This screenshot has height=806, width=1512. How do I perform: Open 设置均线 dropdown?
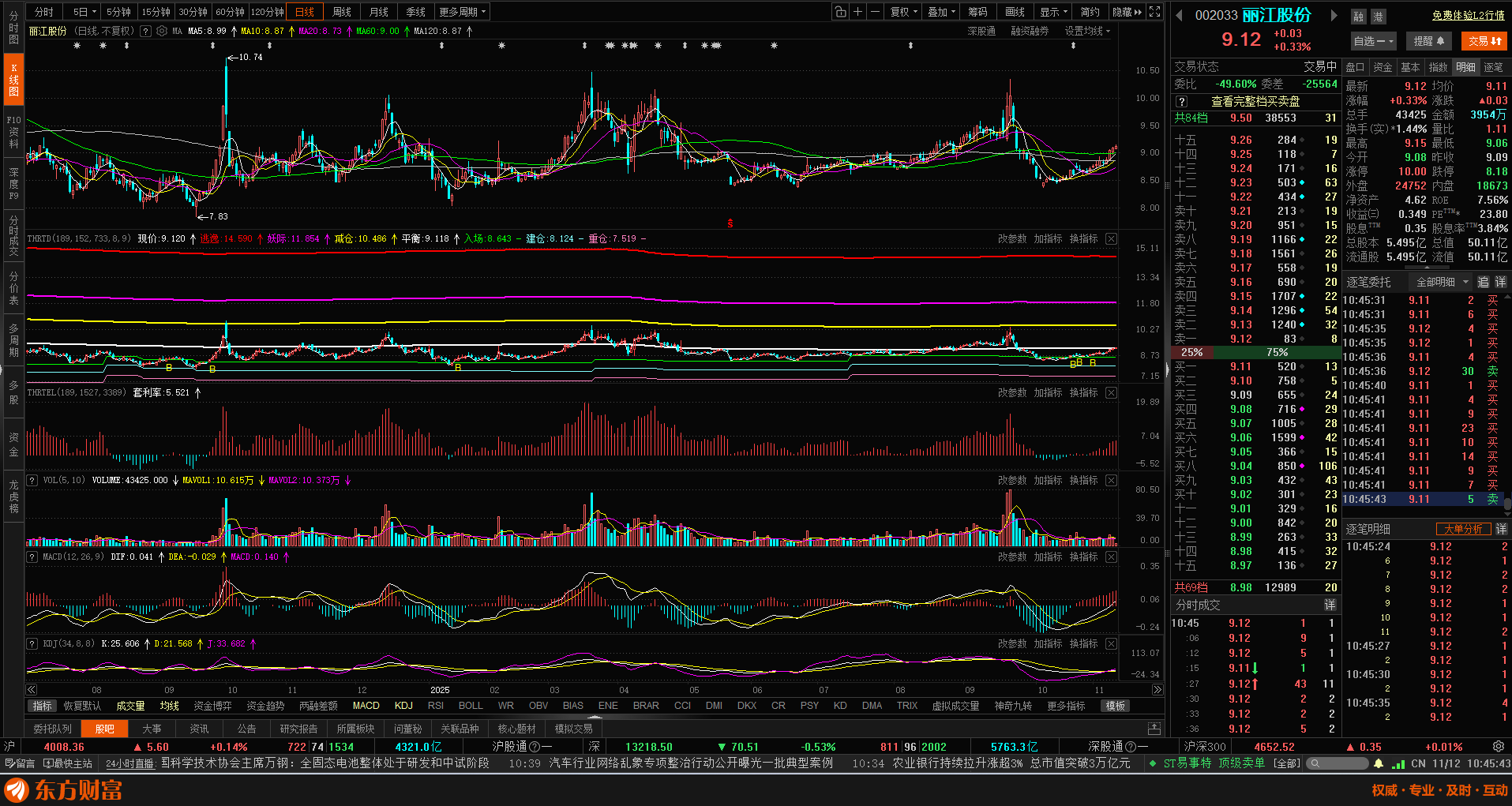(x=1087, y=32)
